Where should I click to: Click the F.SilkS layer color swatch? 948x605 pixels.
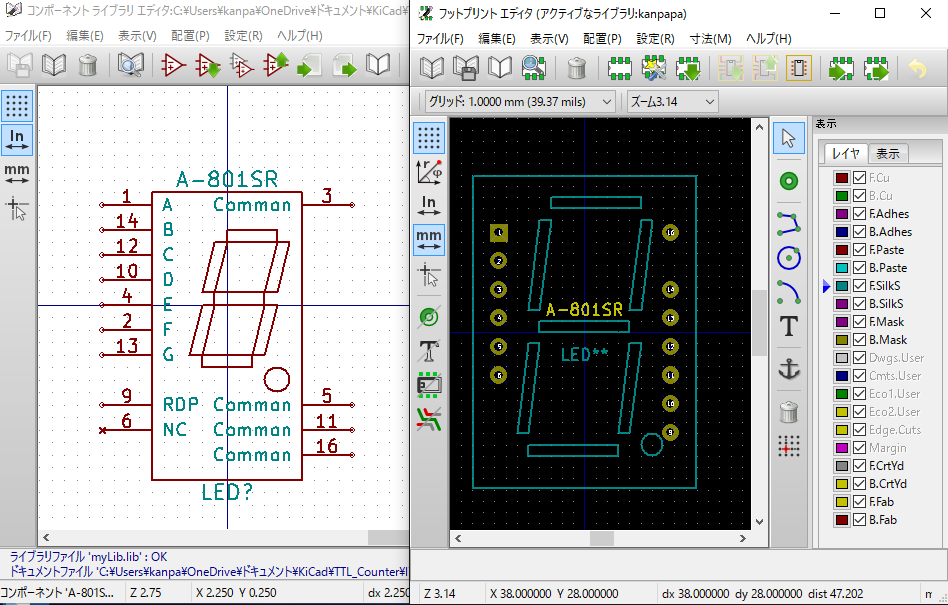(x=844, y=285)
